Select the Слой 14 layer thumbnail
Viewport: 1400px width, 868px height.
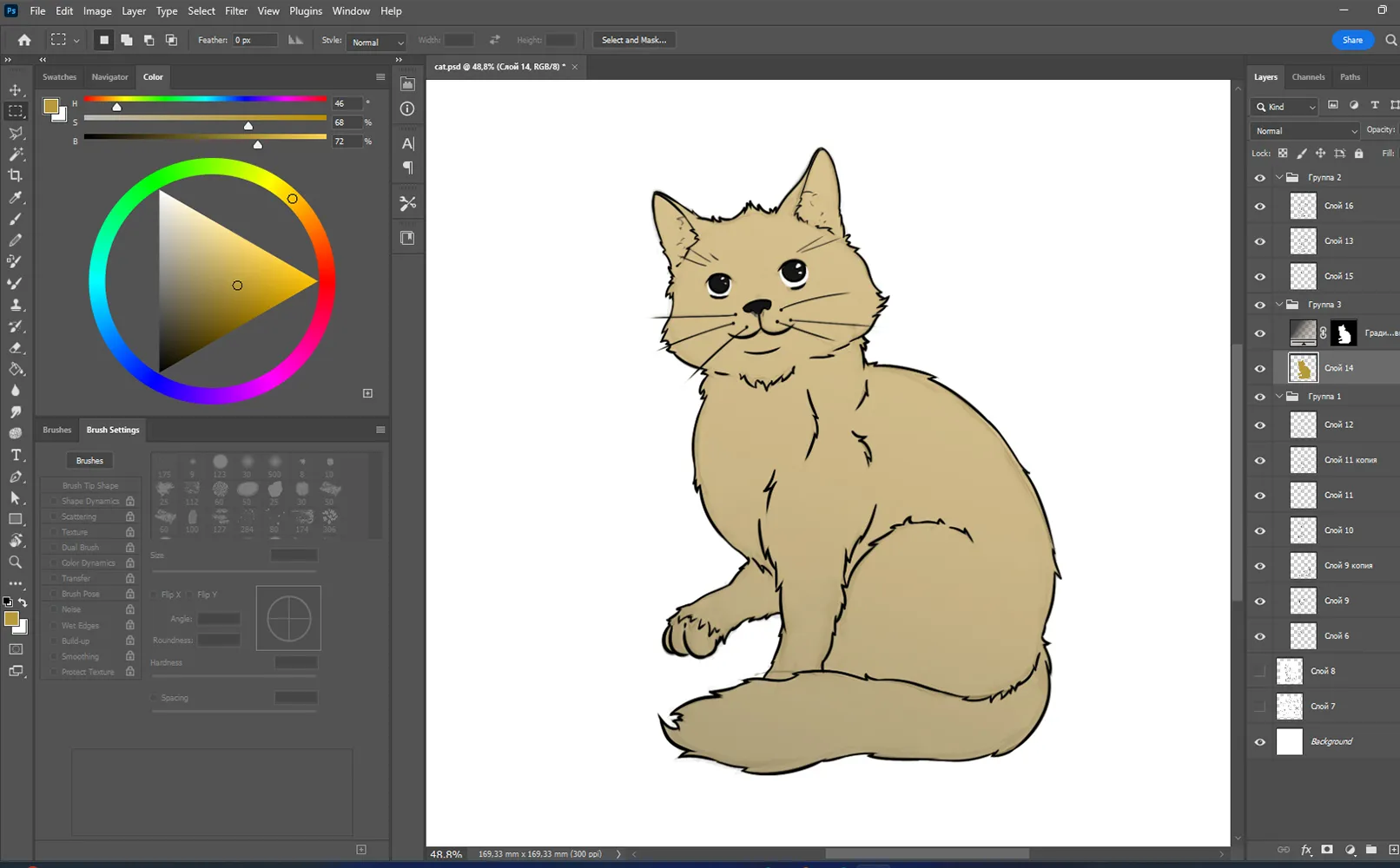point(1303,368)
